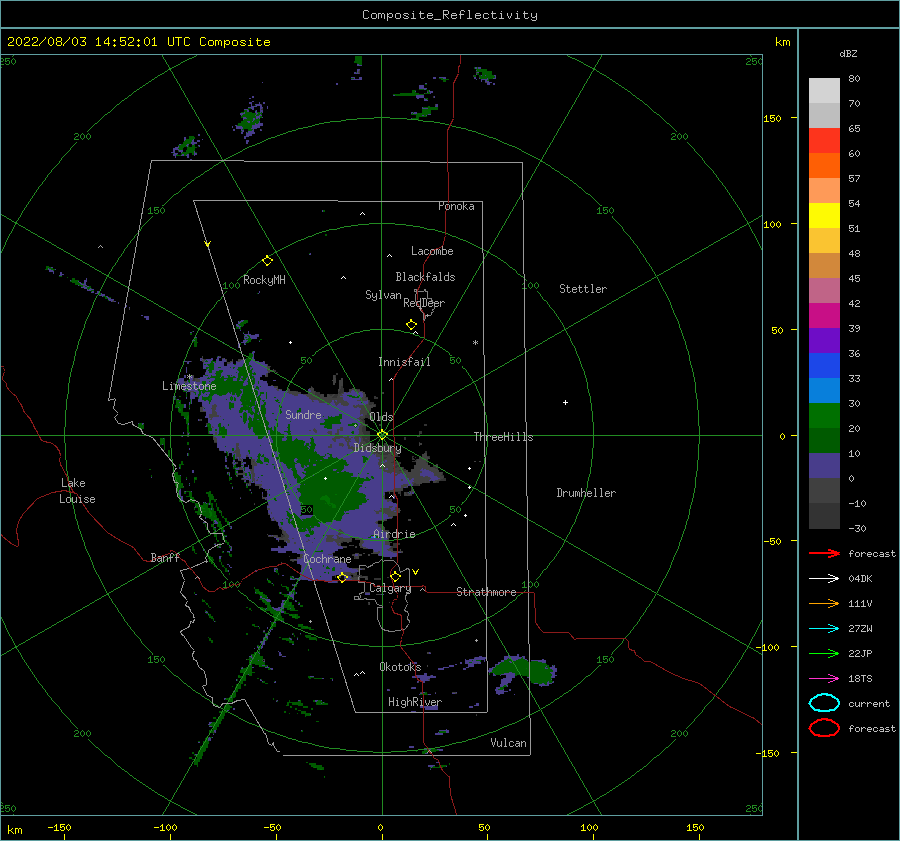Click the yellow diamond marker above Calgary
900x841 pixels.
(x=395, y=576)
